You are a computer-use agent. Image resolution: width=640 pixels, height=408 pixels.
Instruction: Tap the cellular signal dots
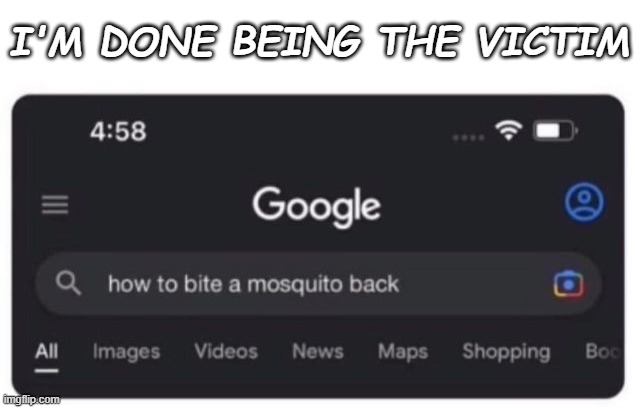pyautogui.click(x=469, y=138)
